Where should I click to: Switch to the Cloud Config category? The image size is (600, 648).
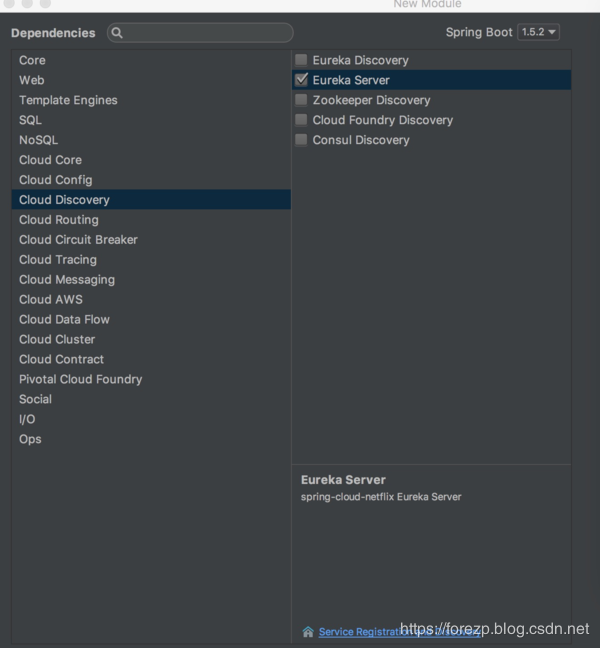tap(55, 180)
